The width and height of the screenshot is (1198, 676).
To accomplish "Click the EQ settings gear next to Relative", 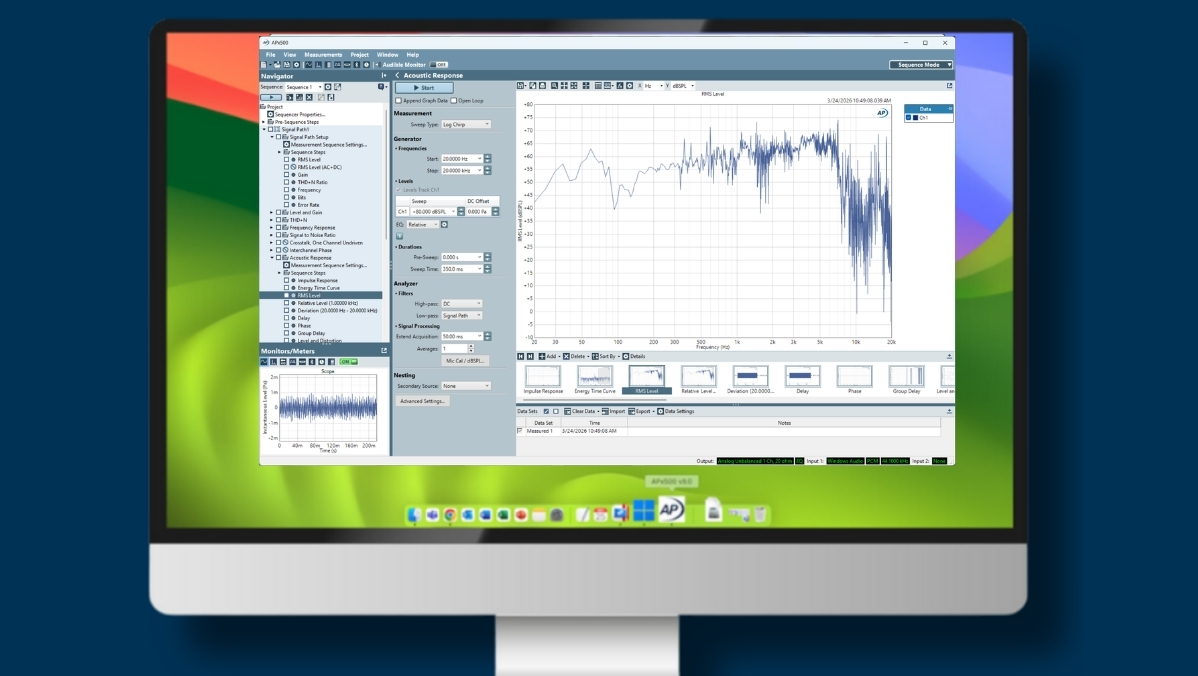I will tap(444, 225).
